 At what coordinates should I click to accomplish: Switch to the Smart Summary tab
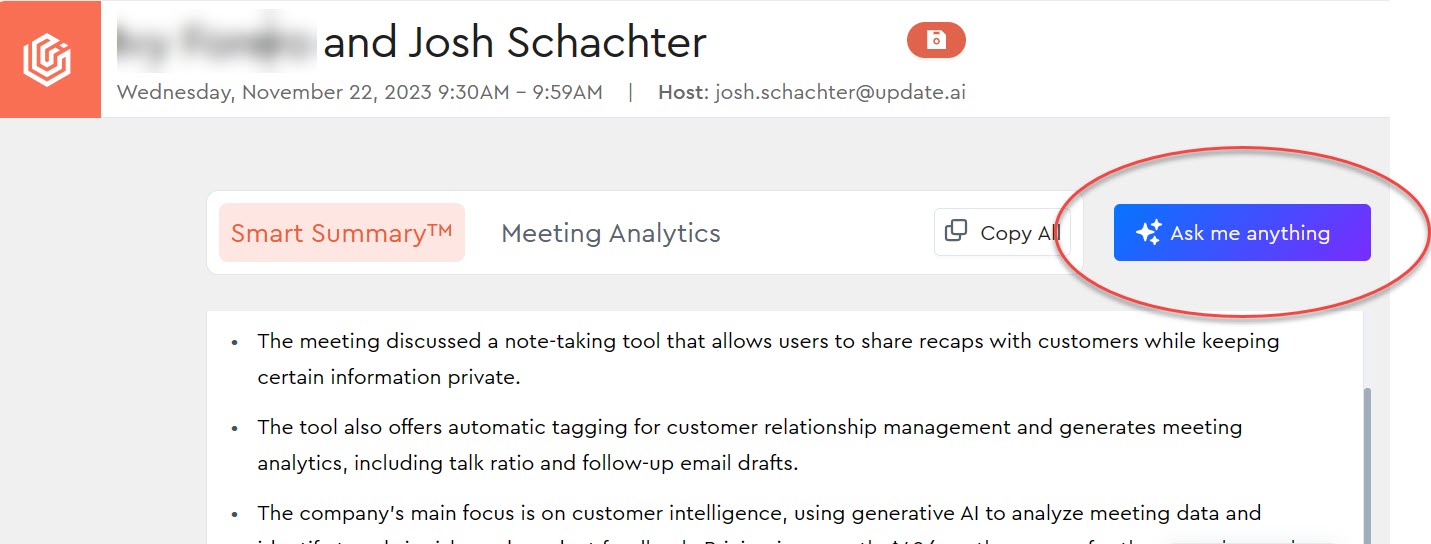(342, 233)
